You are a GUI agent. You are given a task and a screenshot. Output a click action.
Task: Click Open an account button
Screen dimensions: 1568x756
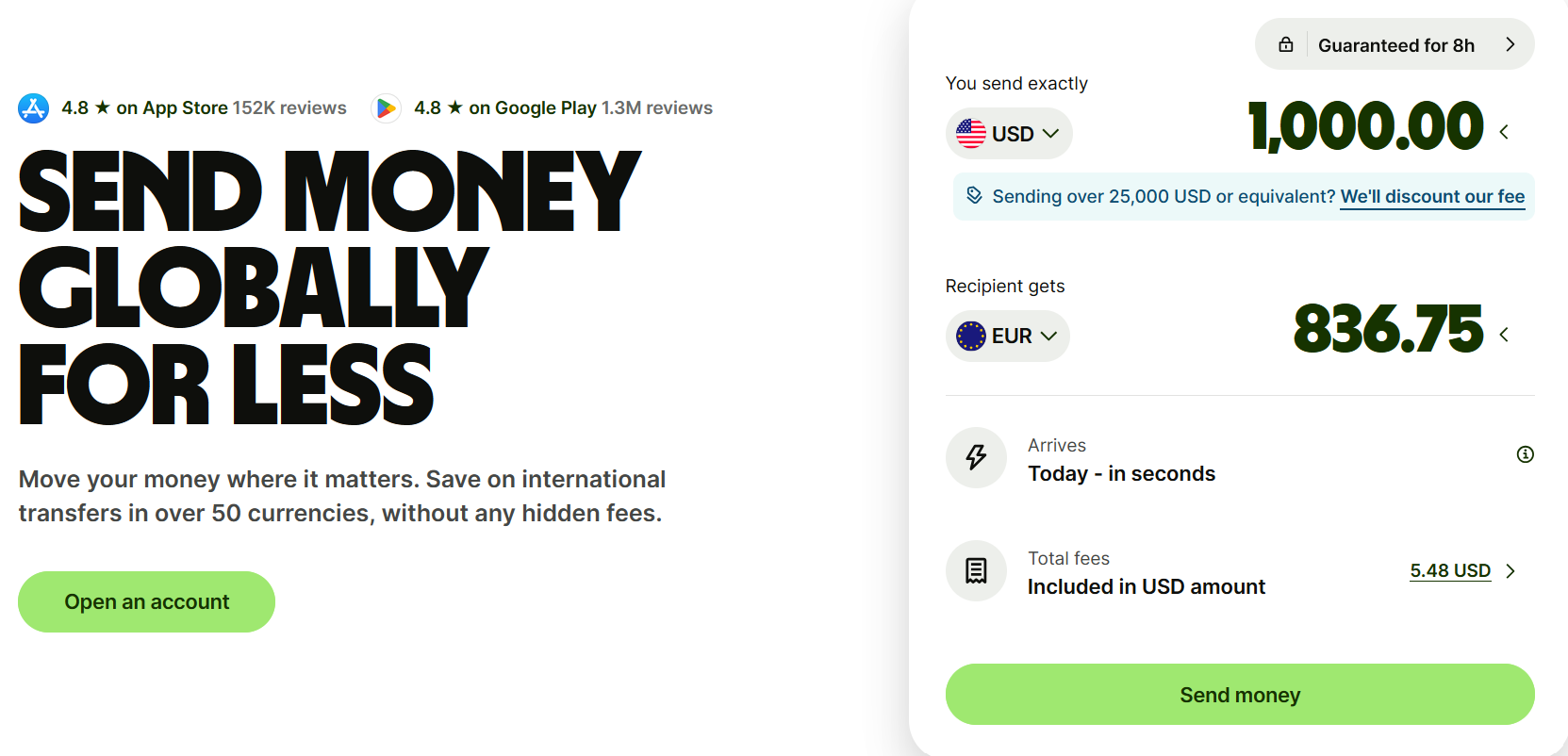click(146, 601)
